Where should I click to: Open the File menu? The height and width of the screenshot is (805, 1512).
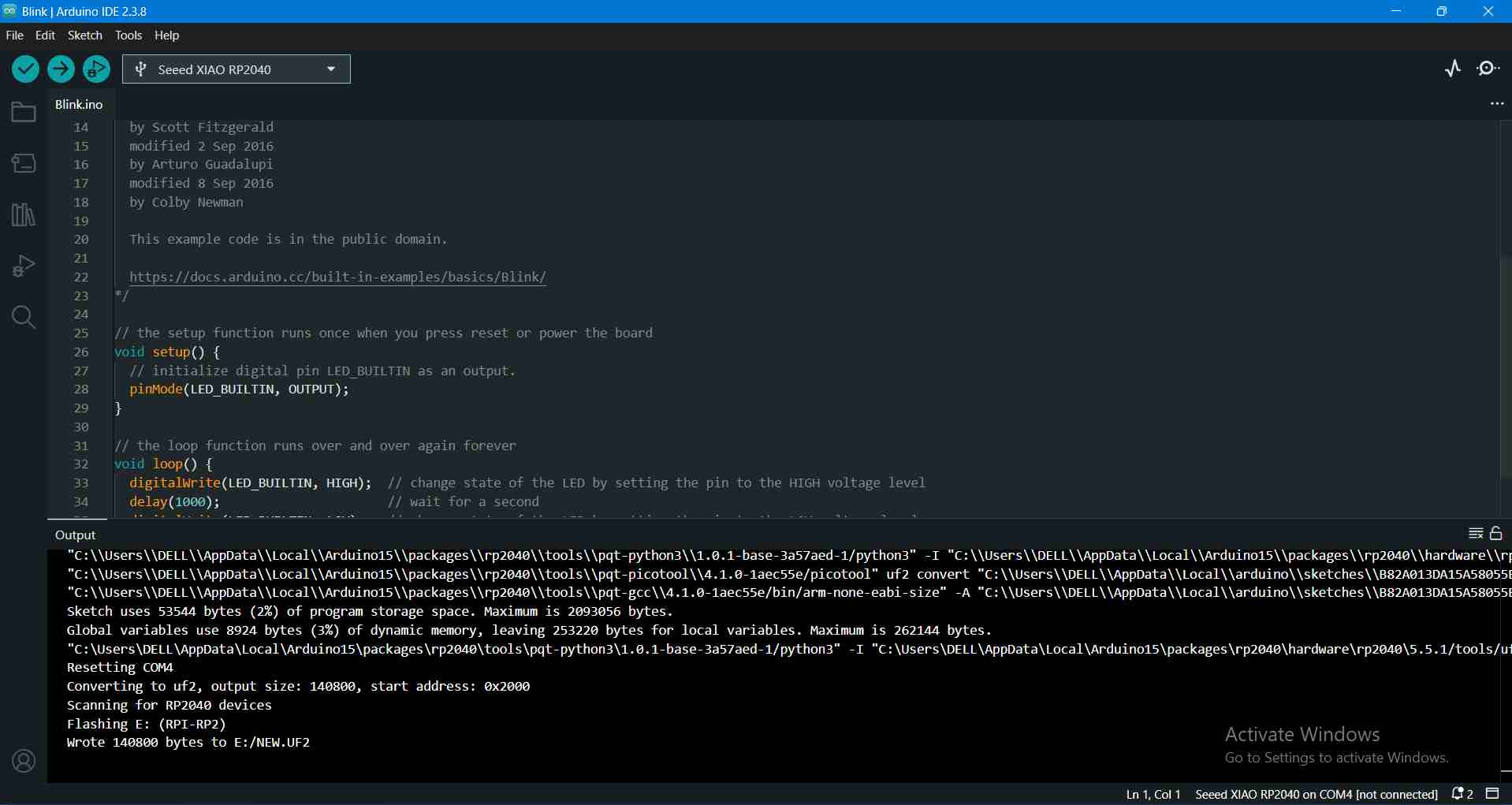(x=15, y=35)
